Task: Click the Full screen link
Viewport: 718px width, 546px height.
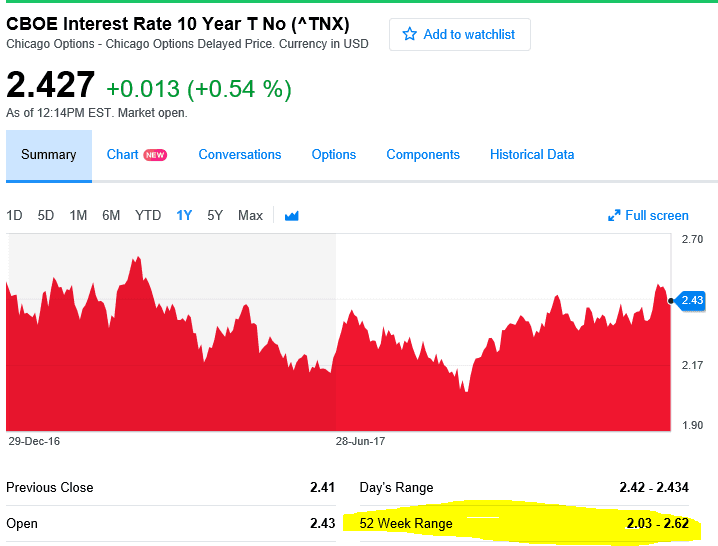Action: tap(657, 215)
